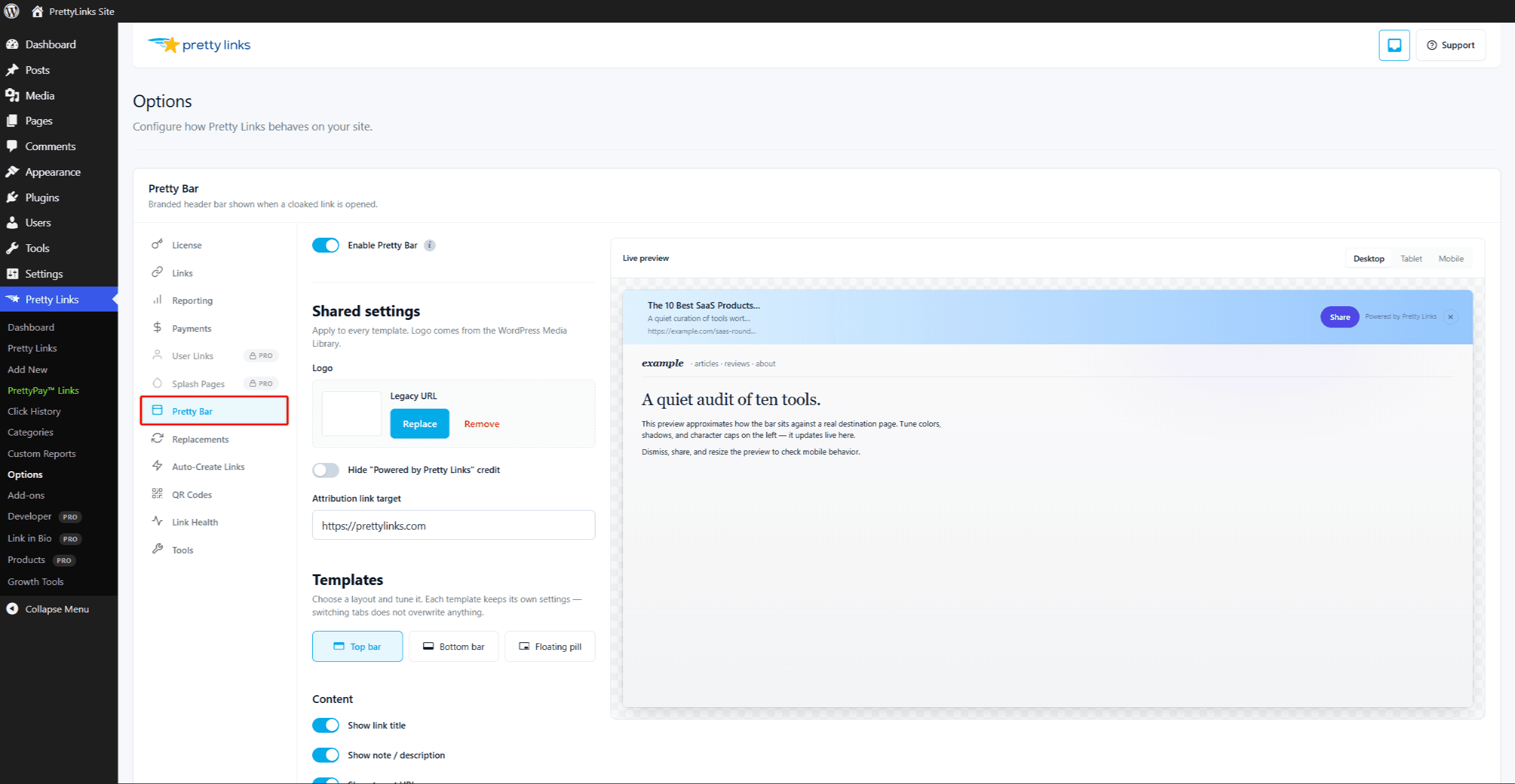This screenshot has width=1515, height=784.
Task: Toggle Enable Pretty Bar switch
Action: (325, 245)
